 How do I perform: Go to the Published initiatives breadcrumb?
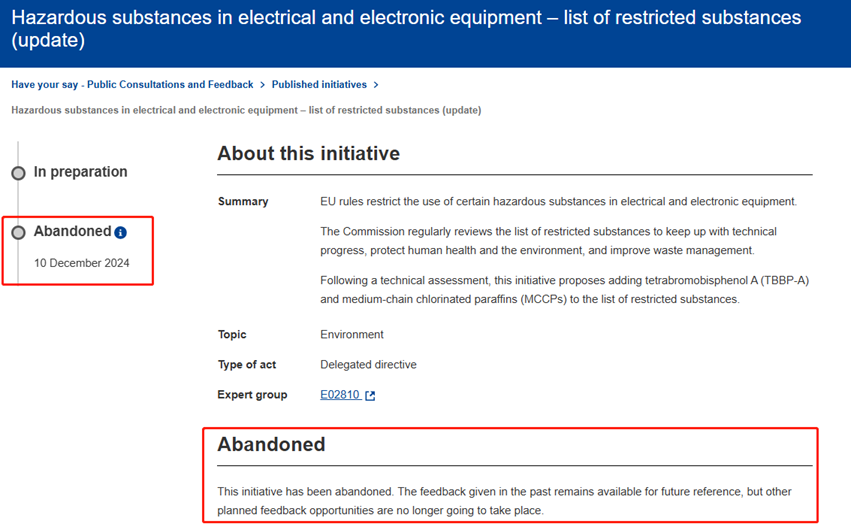[319, 85]
